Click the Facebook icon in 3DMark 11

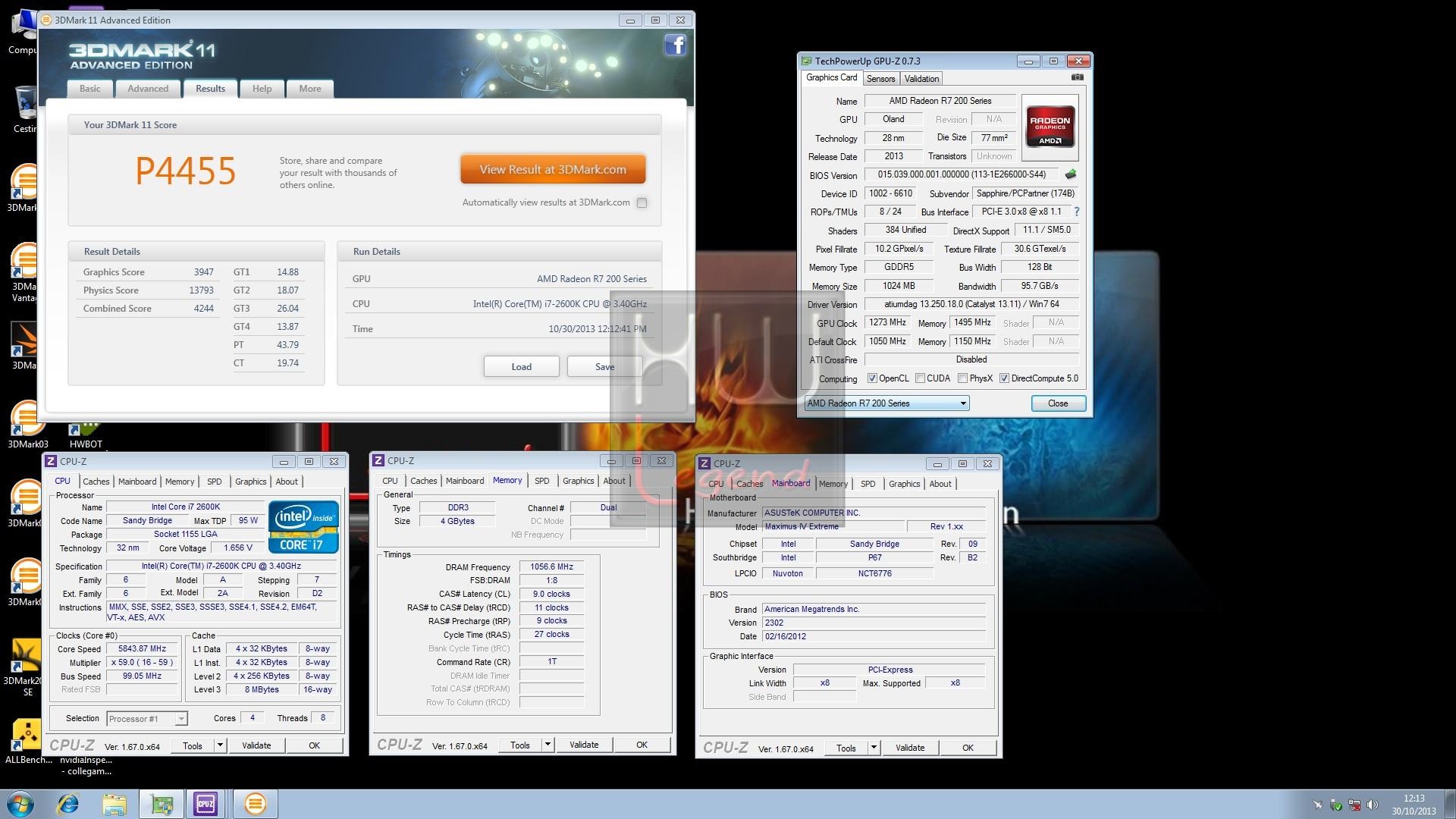675,45
